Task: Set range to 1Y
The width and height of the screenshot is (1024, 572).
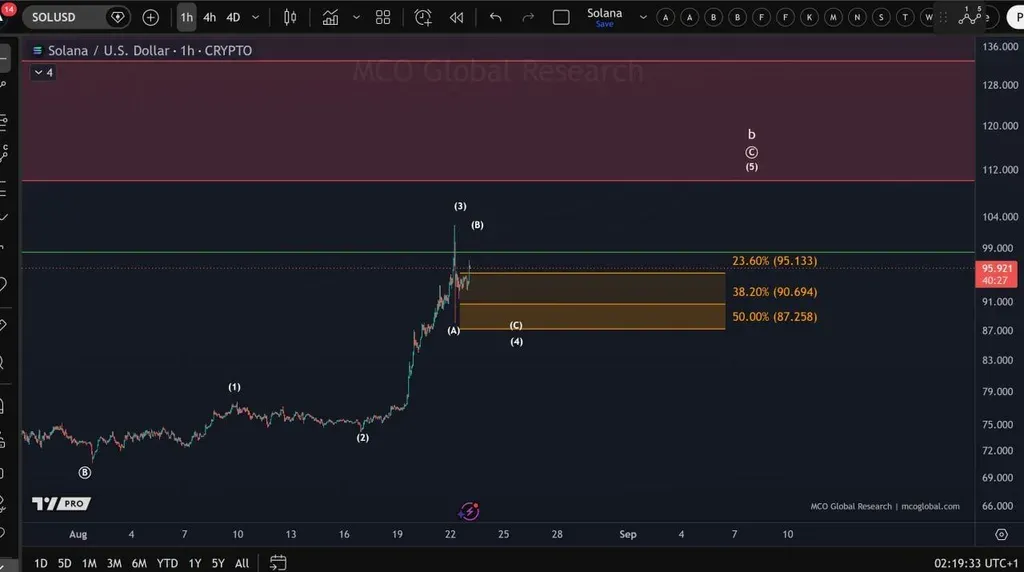Action: pyautogui.click(x=195, y=563)
